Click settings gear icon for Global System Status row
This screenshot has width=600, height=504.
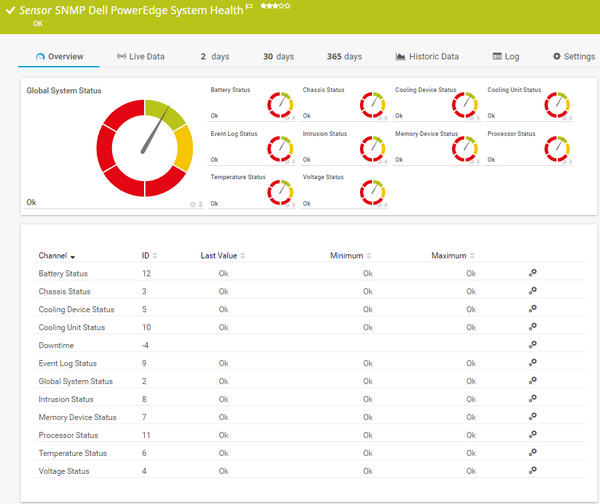(533, 381)
